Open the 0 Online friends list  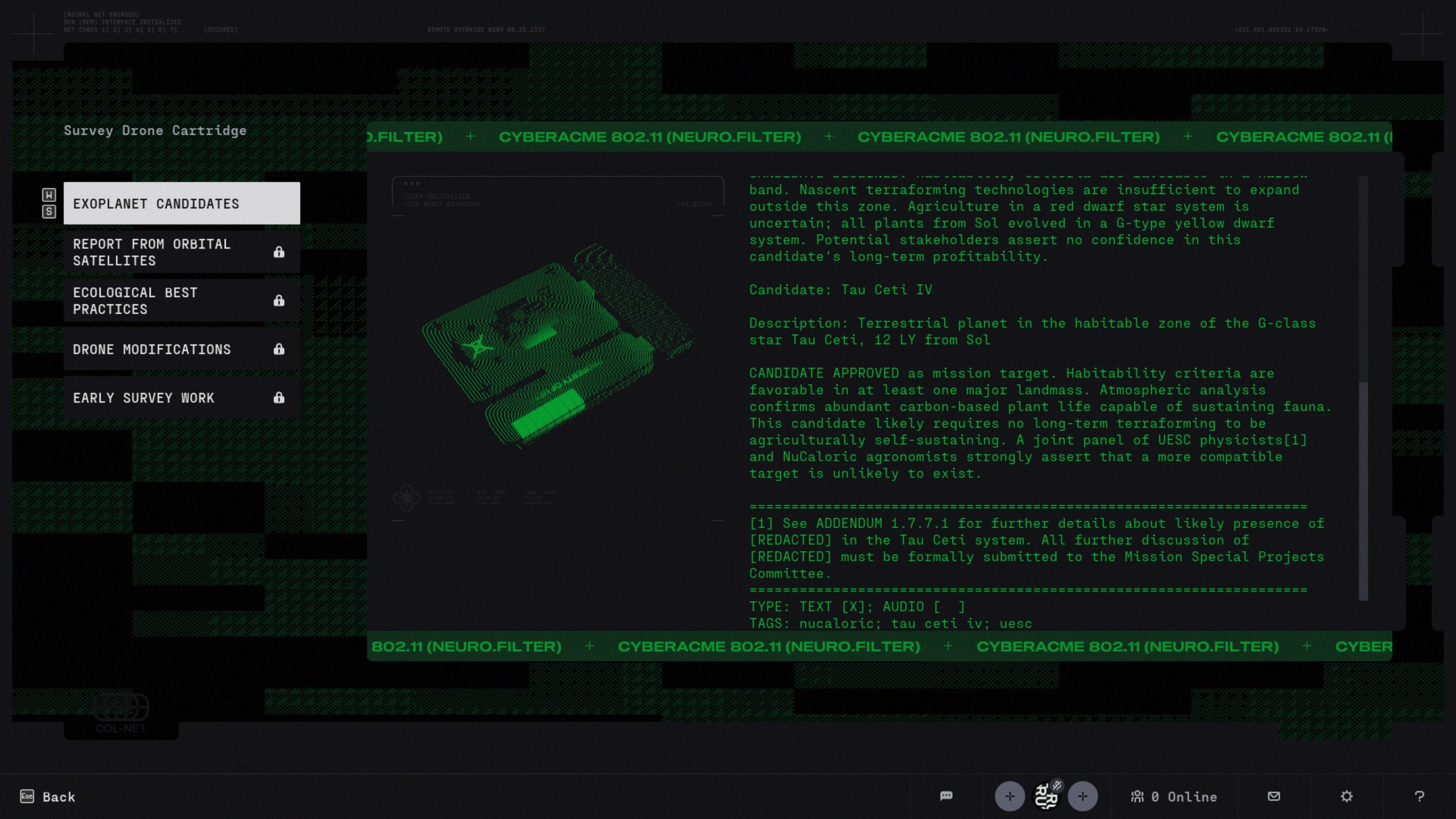(x=1174, y=797)
